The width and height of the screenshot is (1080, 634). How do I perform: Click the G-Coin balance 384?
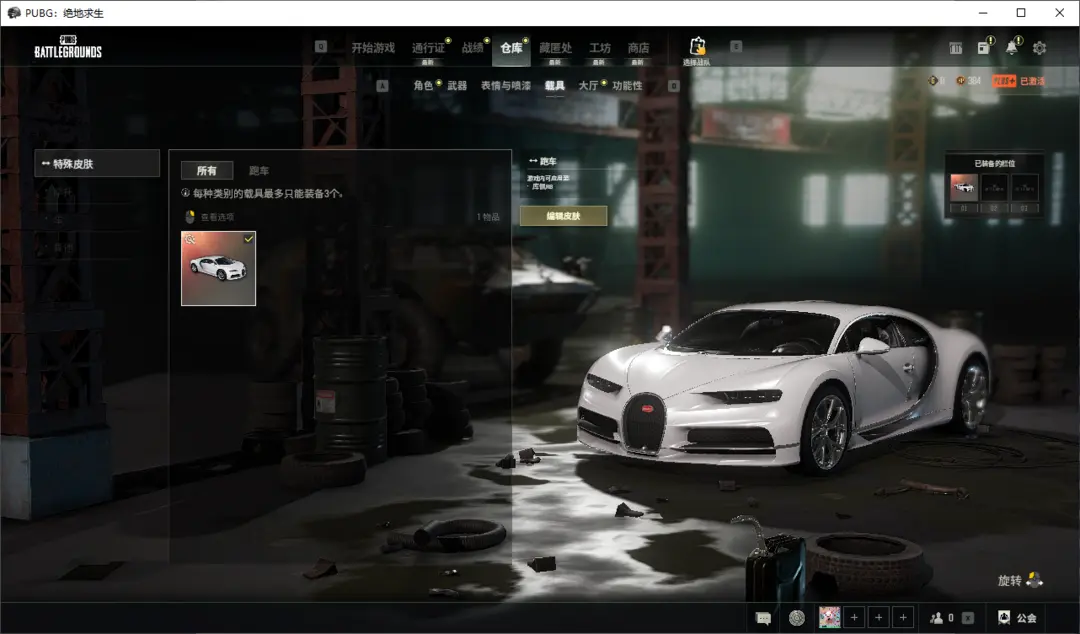click(968, 81)
